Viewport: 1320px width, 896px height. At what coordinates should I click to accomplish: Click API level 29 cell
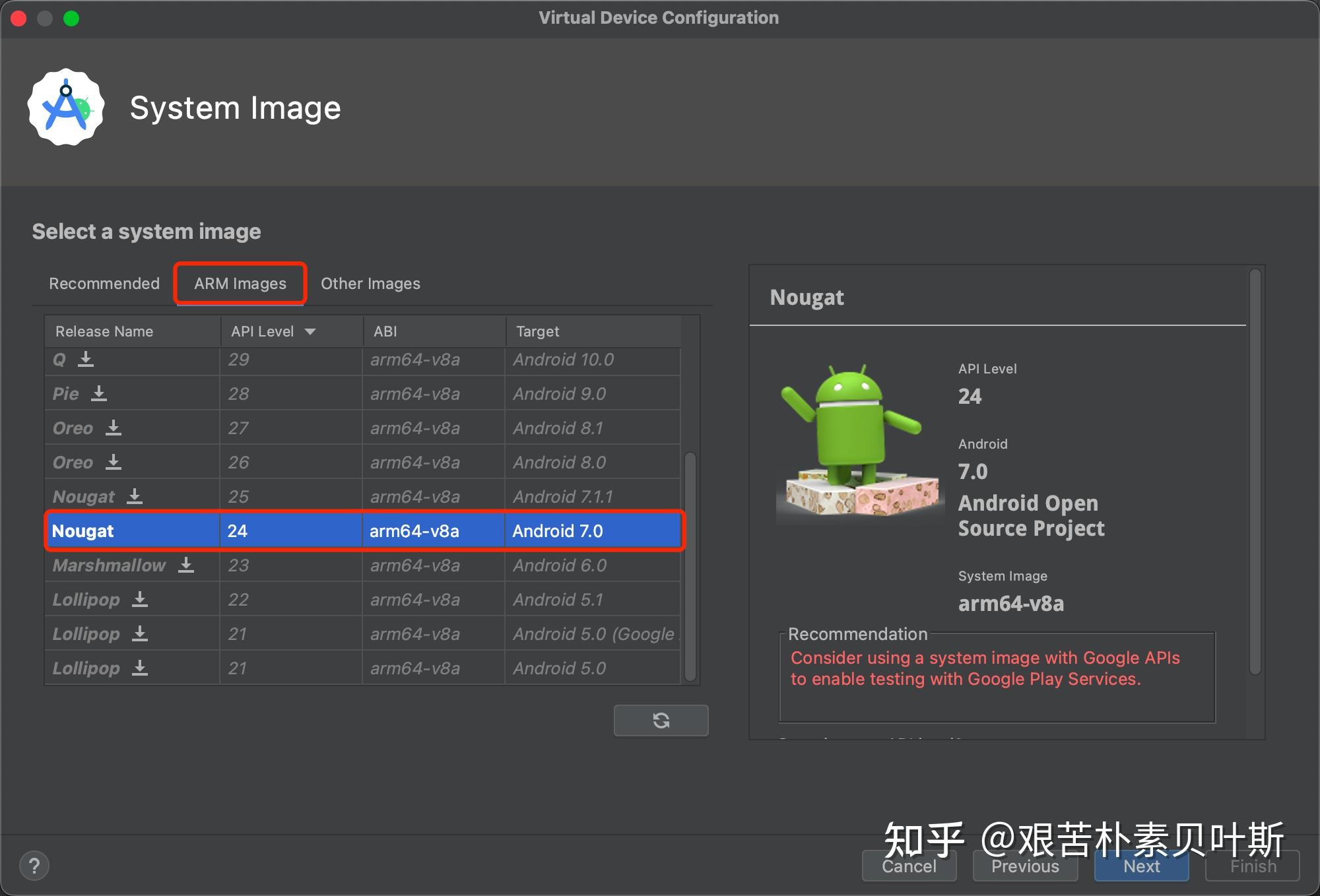(x=291, y=360)
